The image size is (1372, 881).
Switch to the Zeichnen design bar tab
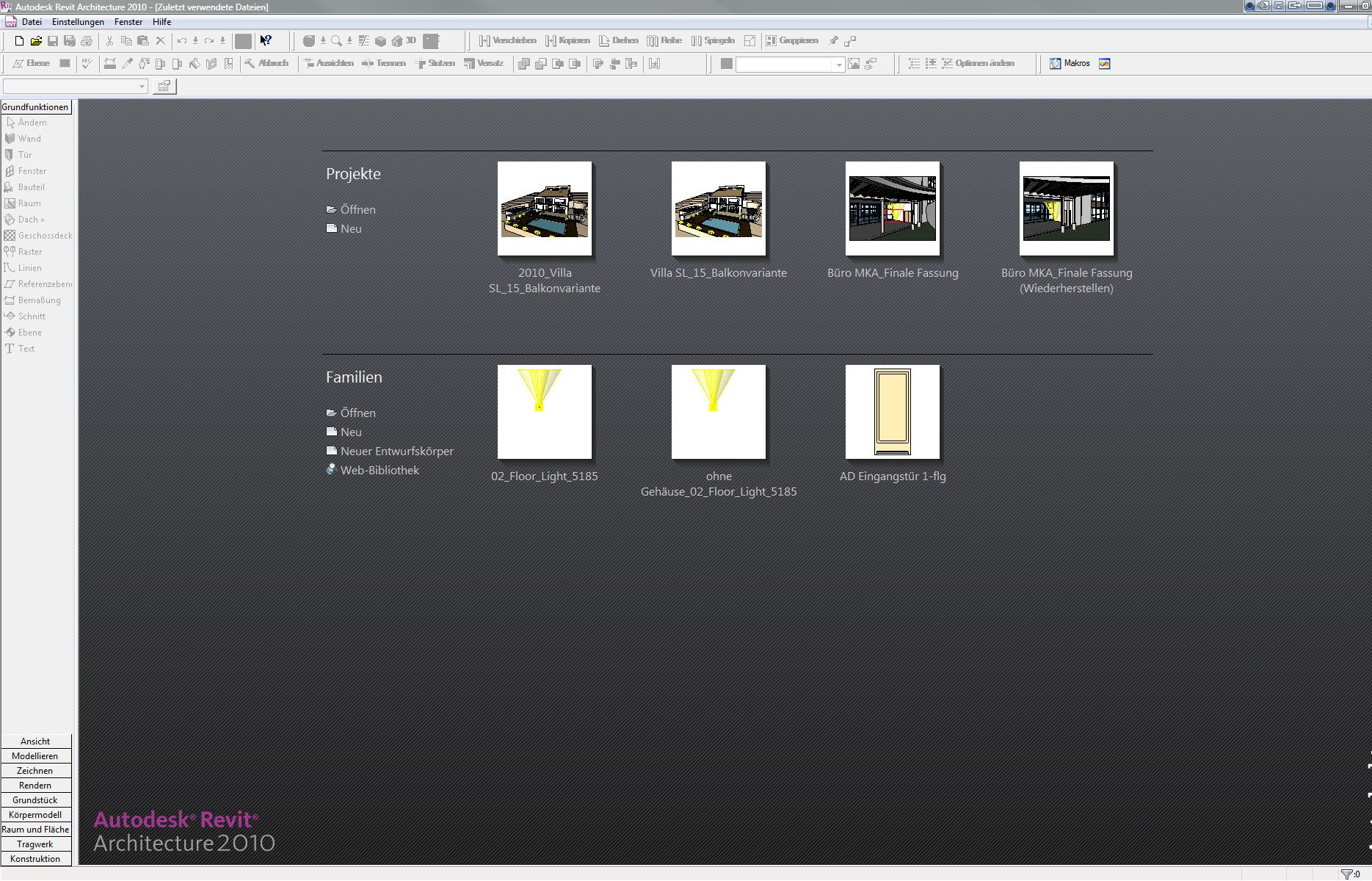coord(35,771)
